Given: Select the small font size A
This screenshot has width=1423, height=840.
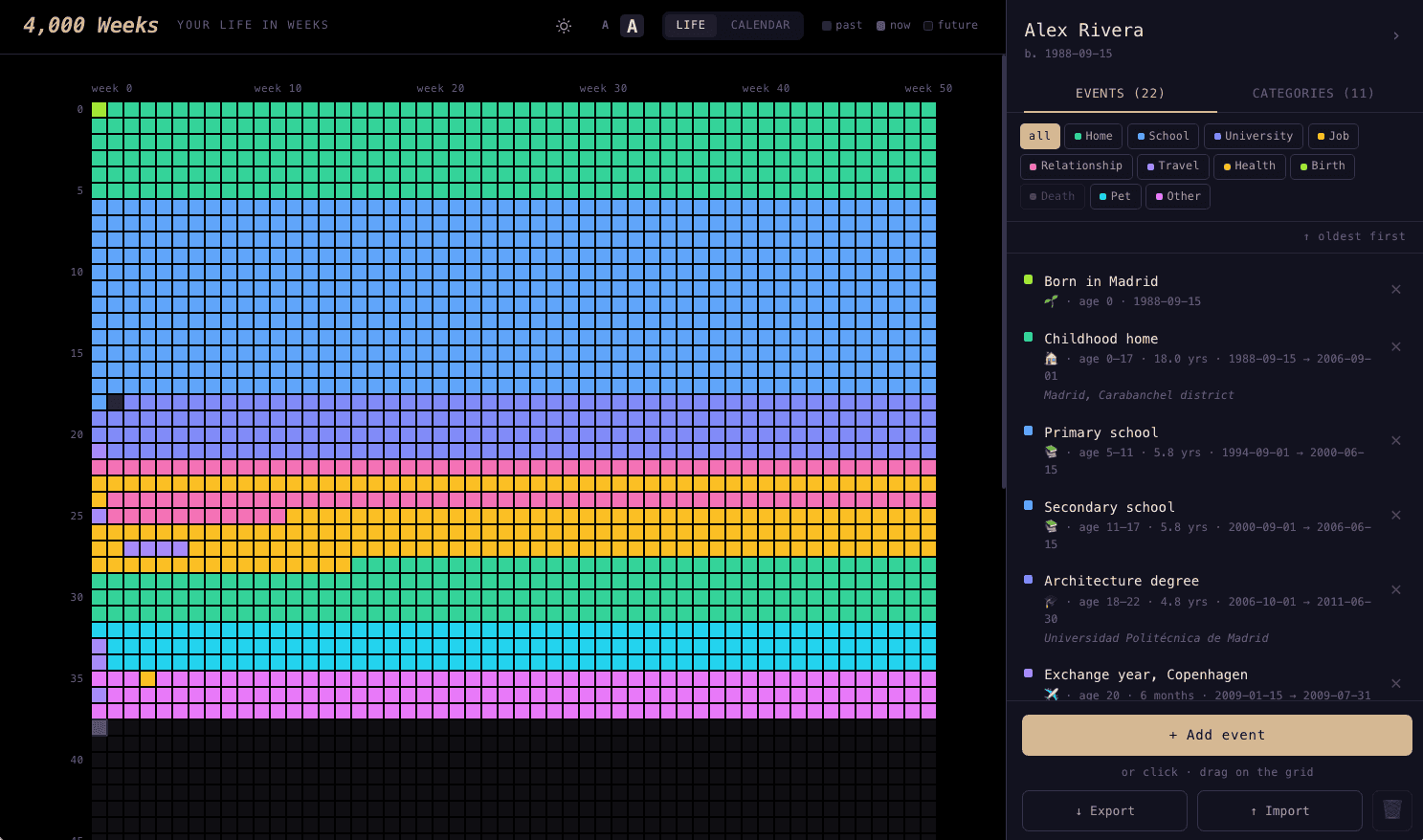Looking at the screenshot, I should click(x=605, y=26).
